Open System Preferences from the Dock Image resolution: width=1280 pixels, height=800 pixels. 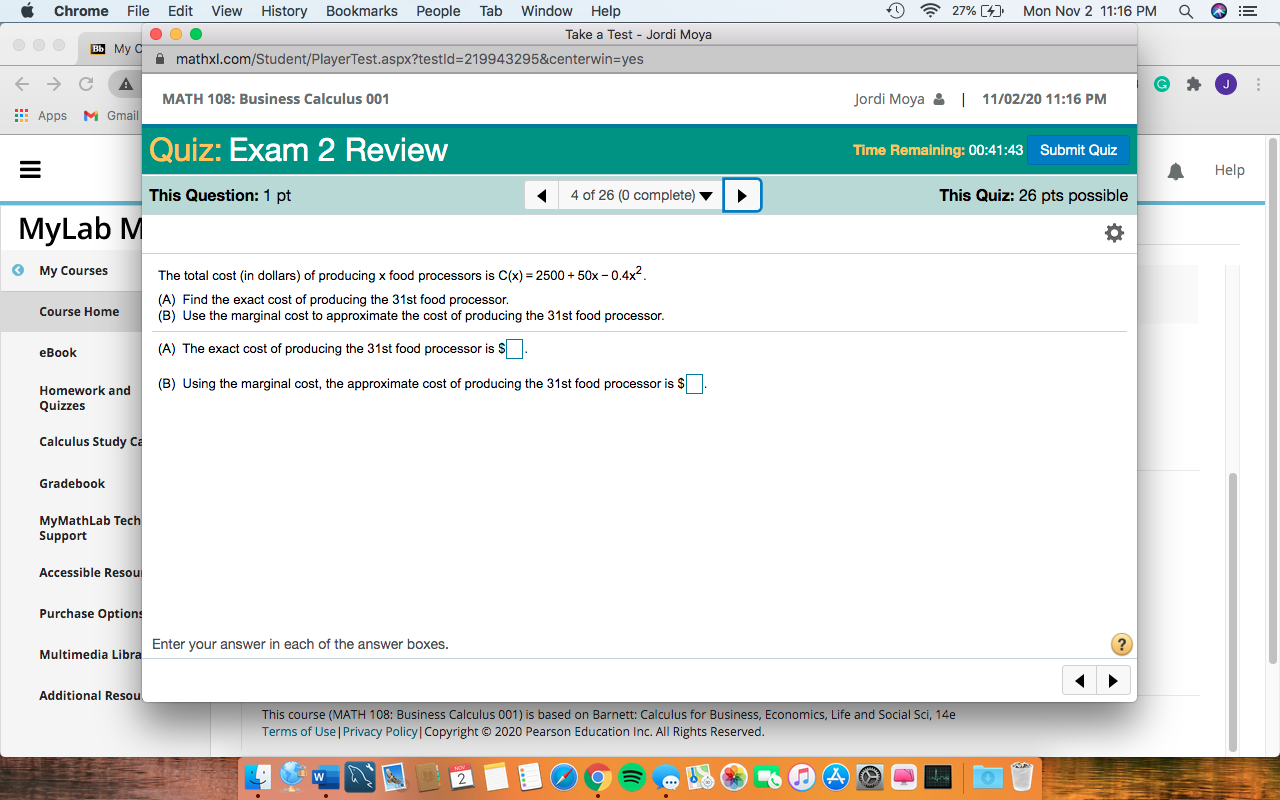(870, 777)
